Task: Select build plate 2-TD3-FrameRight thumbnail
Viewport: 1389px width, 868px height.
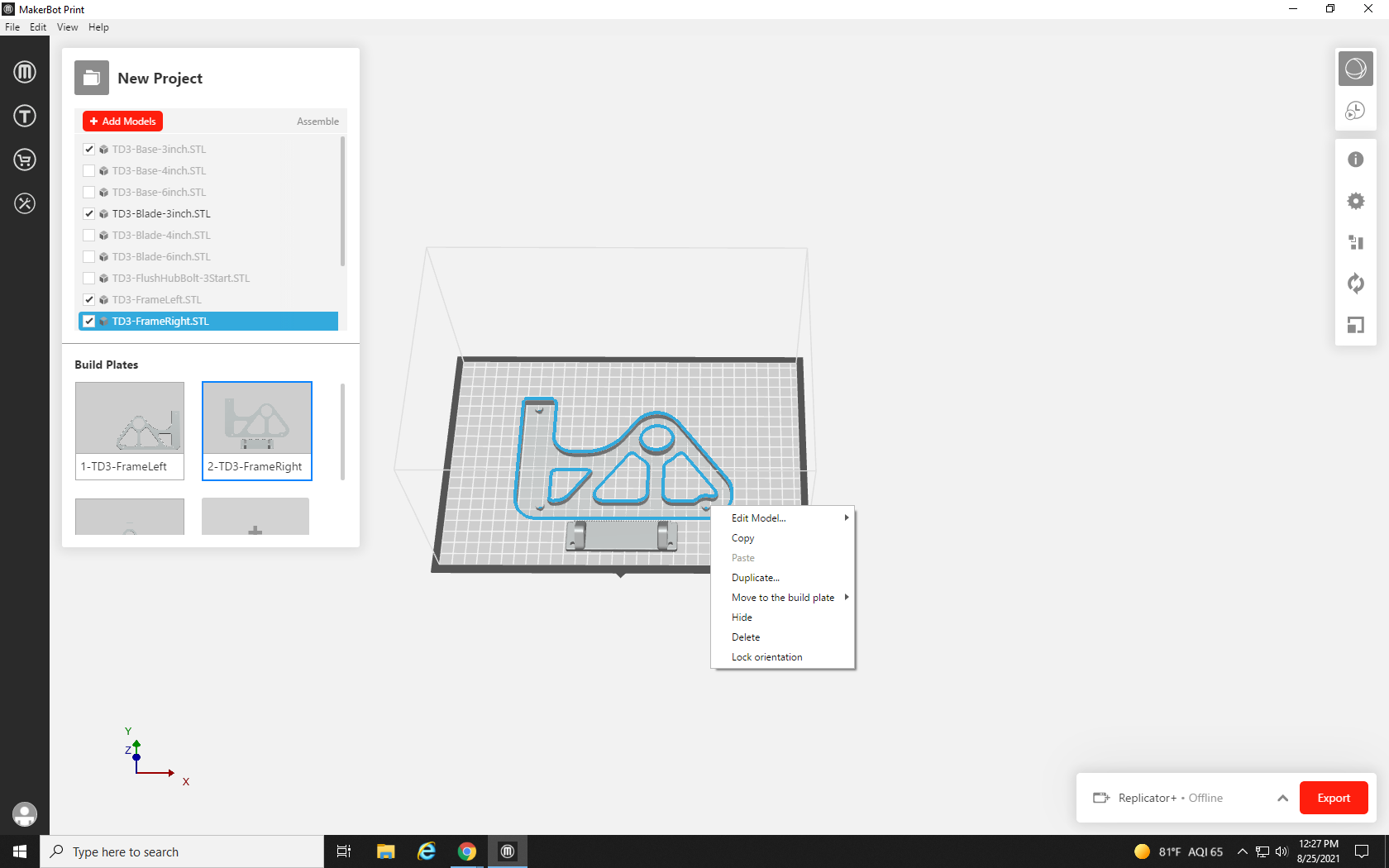Action: [257, 431]
